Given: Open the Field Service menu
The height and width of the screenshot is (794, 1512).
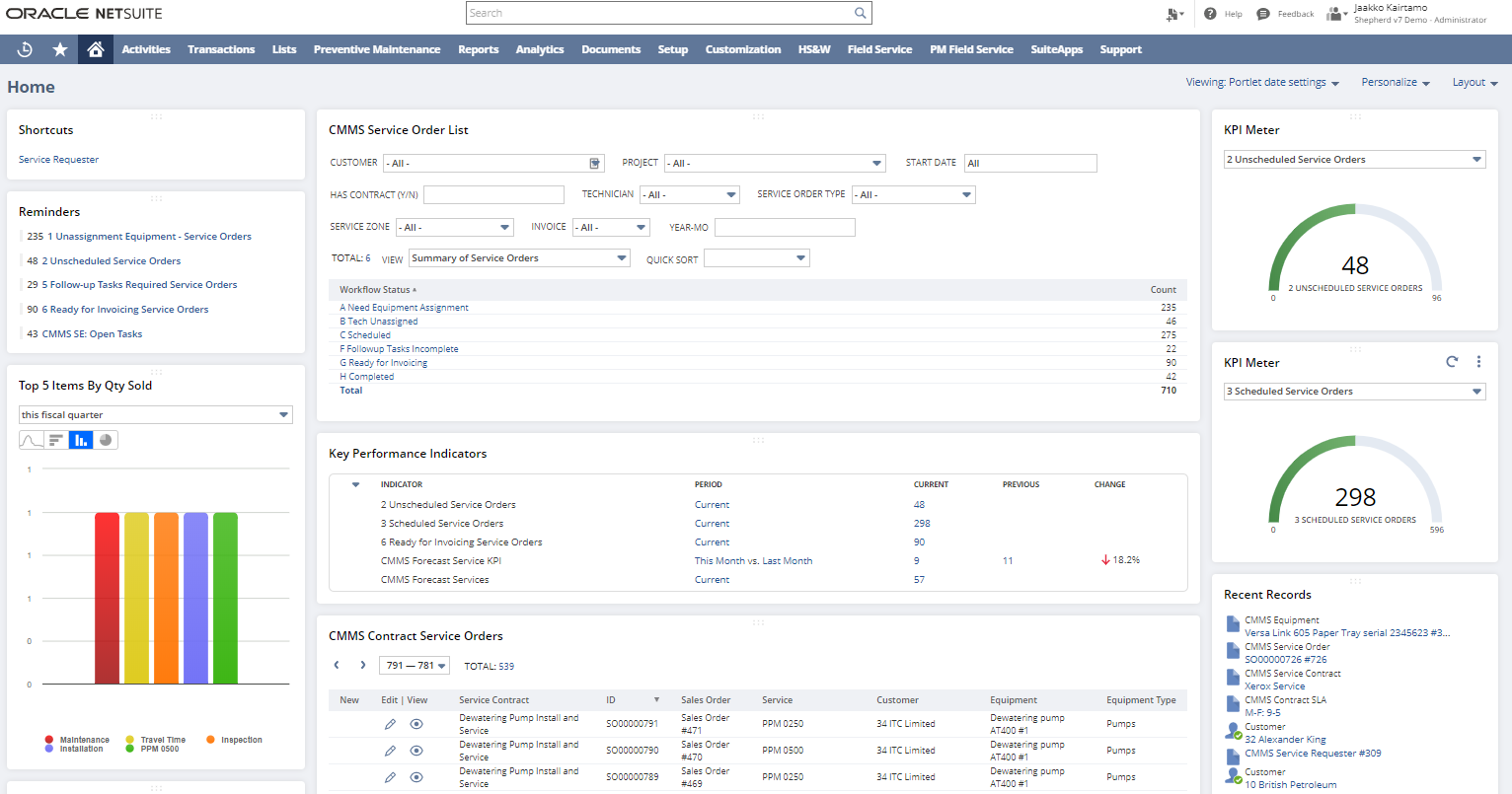Looking at the screenshot, I should pos(879,49).
